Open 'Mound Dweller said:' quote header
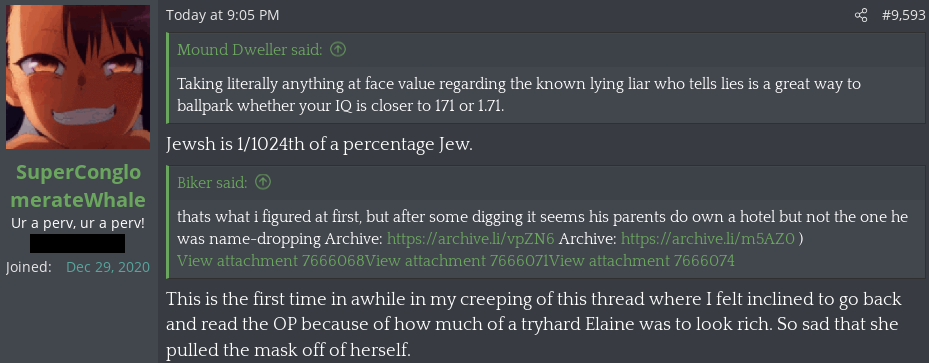This screenshot has height=363, width=929. pyautogui.click(x=249, y=50)
